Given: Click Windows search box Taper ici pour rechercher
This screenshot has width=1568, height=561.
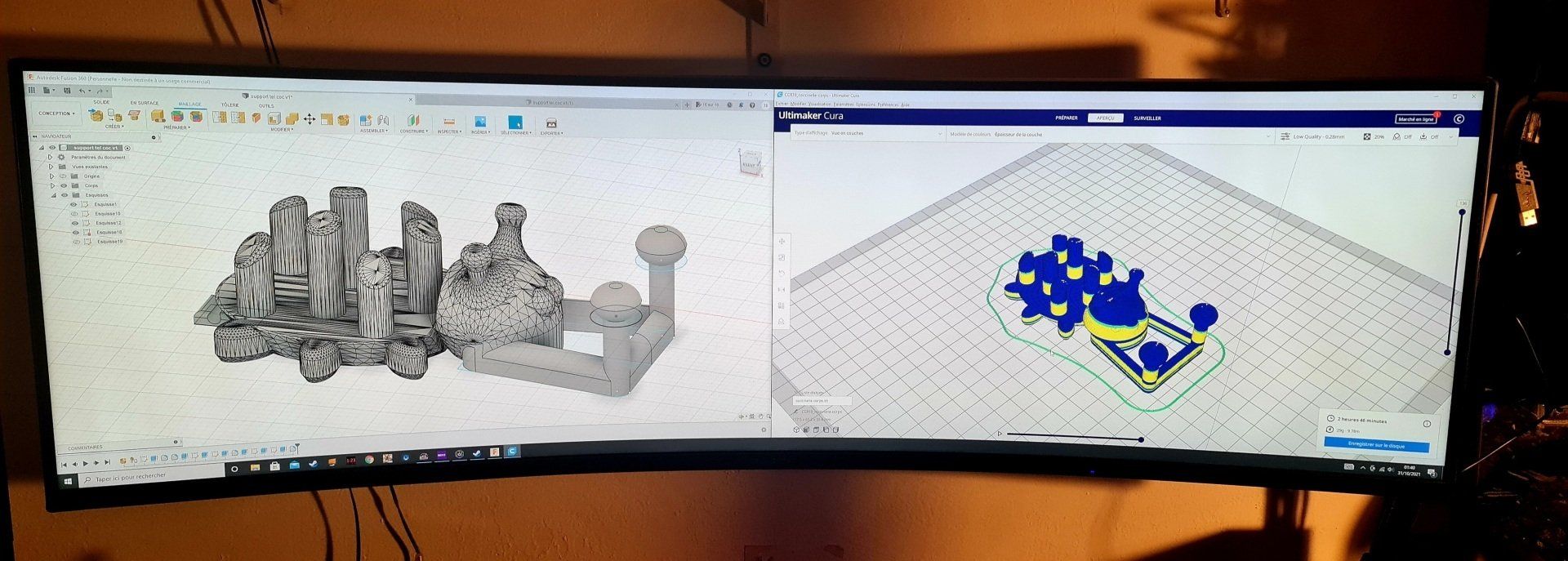Looking at the screenshot, I should pos(152,477).
